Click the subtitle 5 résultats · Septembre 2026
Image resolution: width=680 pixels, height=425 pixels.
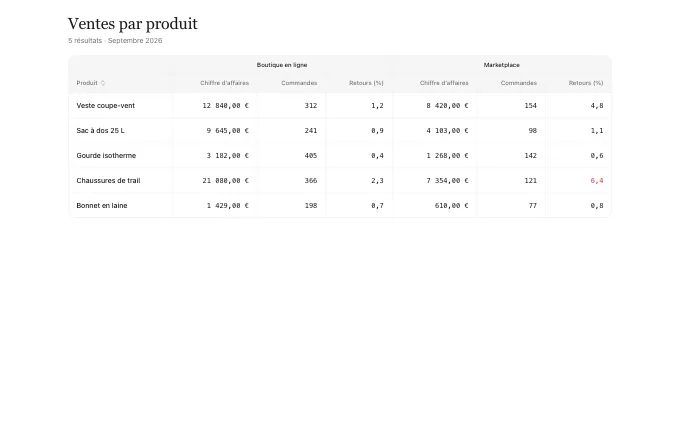[115, 40]
